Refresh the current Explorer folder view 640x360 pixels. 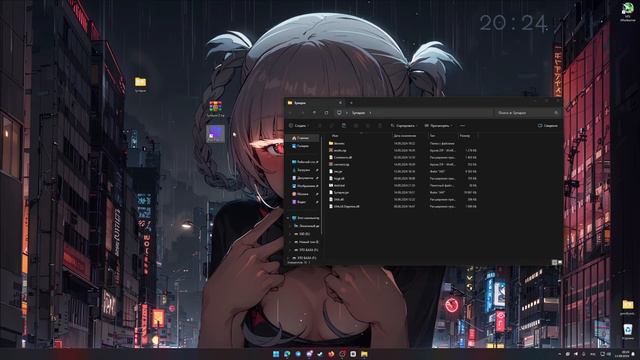(326, 113)
